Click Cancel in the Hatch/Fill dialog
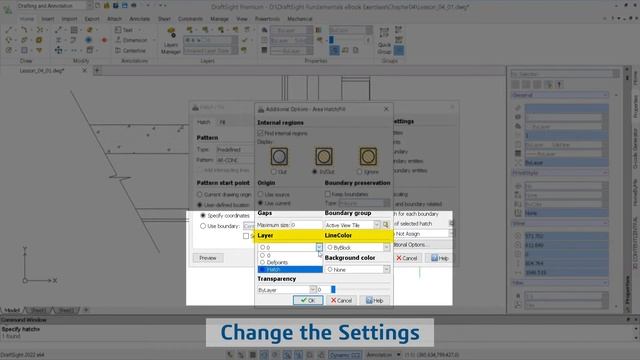Viewport: 640px width, 360px height. (x=407, y=258)
